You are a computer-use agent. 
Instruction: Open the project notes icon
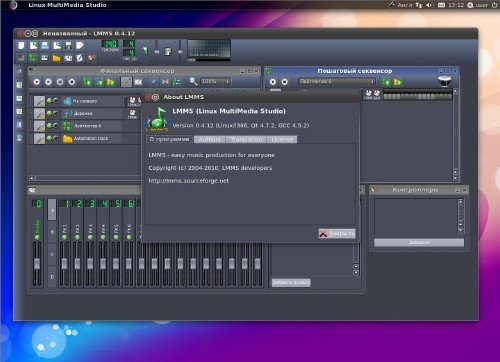80,58
